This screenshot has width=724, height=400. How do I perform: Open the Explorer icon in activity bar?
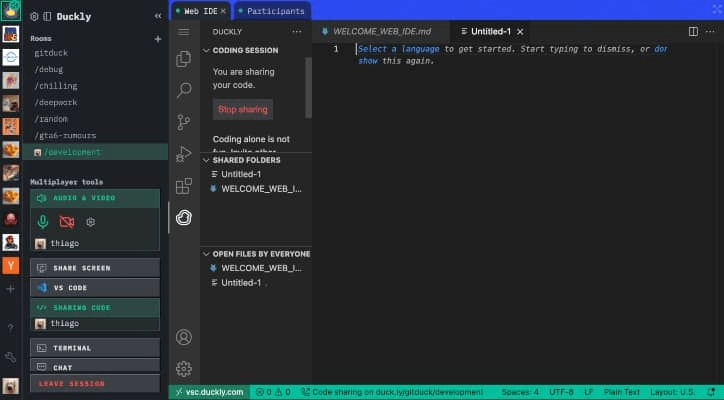click(x=183, y=59)
